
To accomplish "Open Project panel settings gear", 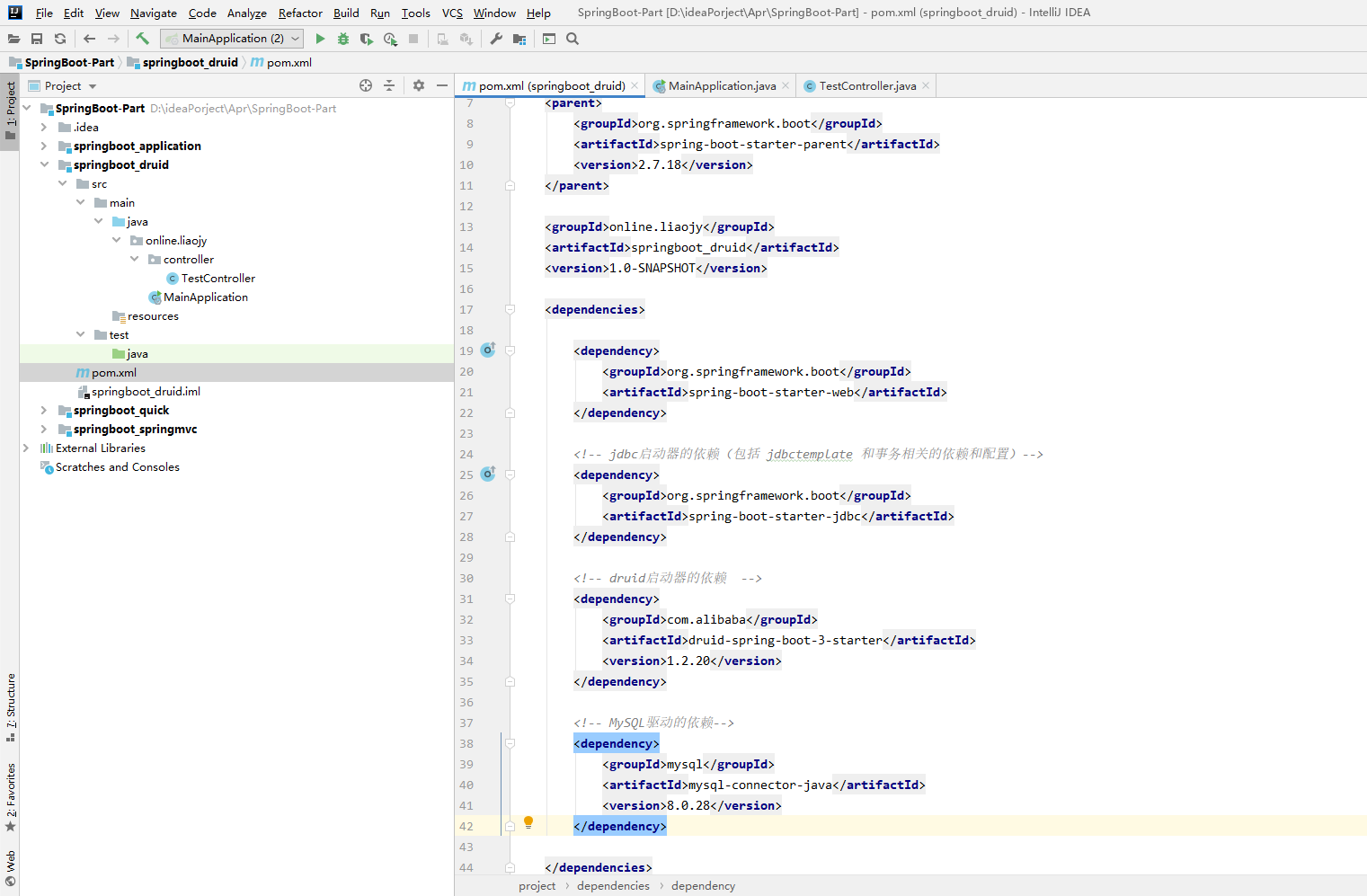I will tap(419, 85).
